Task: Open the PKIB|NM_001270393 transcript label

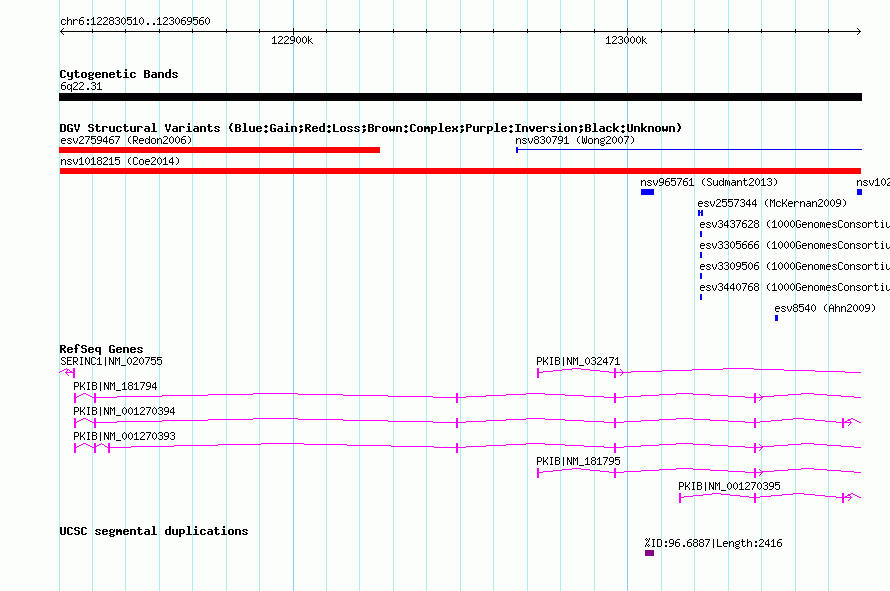Action: (124, 436)
